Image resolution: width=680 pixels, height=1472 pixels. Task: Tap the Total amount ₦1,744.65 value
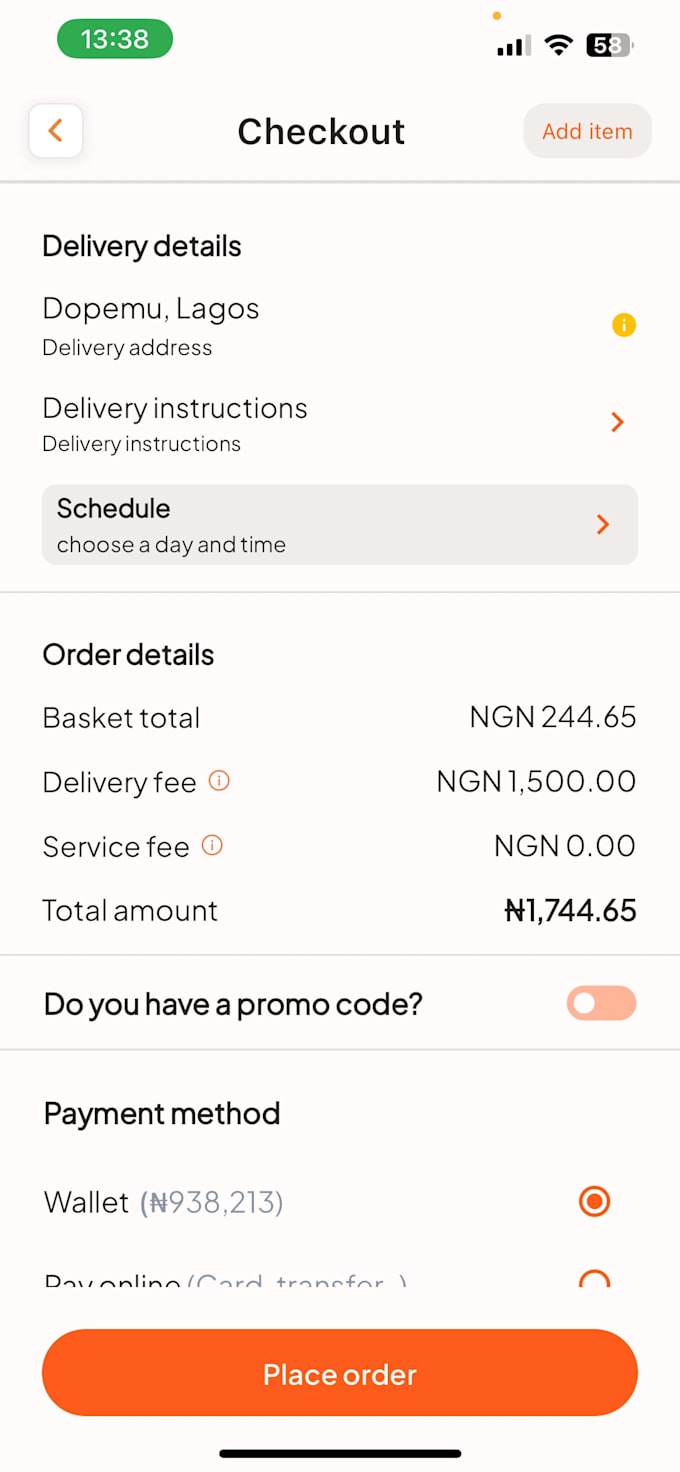coord(570,910)
